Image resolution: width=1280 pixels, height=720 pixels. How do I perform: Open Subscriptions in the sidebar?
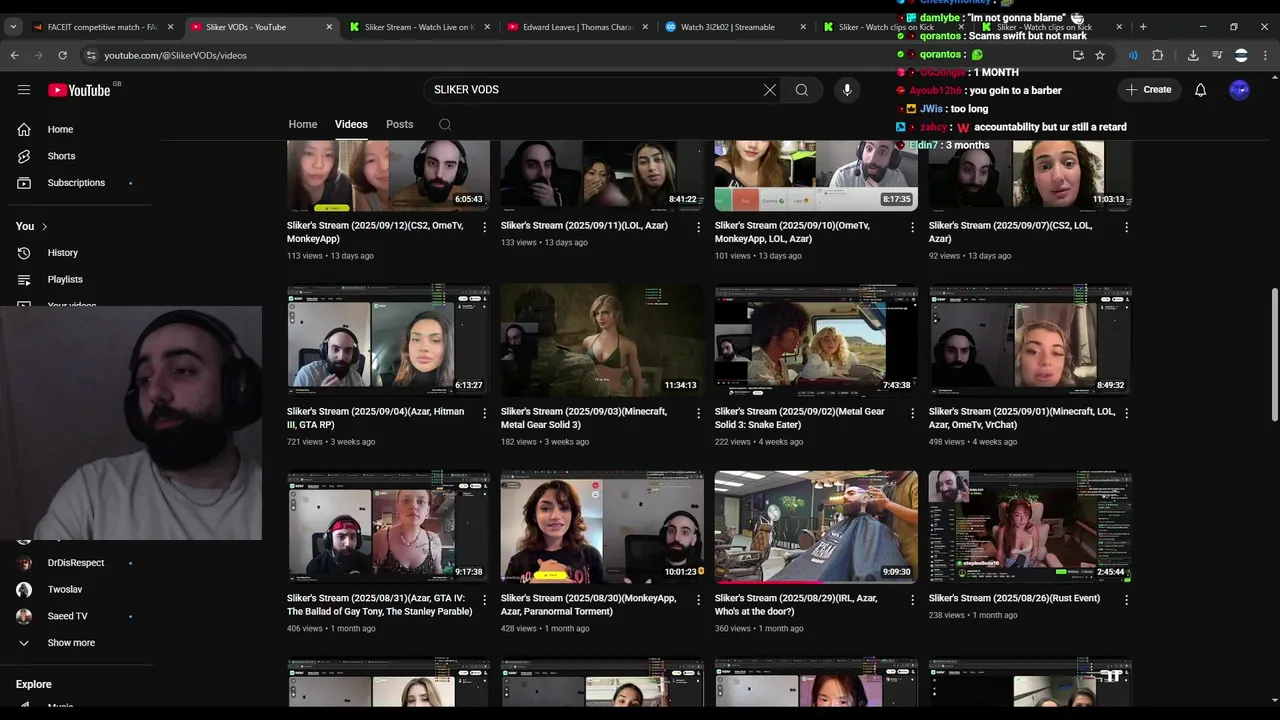click(76, 183)
